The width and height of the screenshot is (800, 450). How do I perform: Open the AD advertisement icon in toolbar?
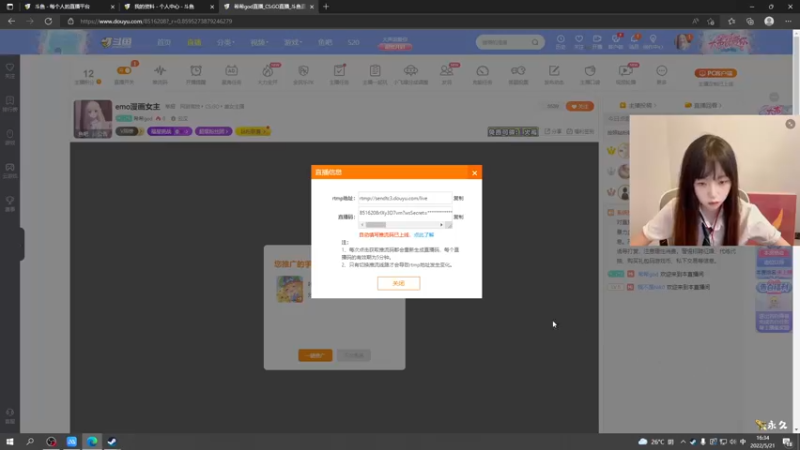click(232, 71)
